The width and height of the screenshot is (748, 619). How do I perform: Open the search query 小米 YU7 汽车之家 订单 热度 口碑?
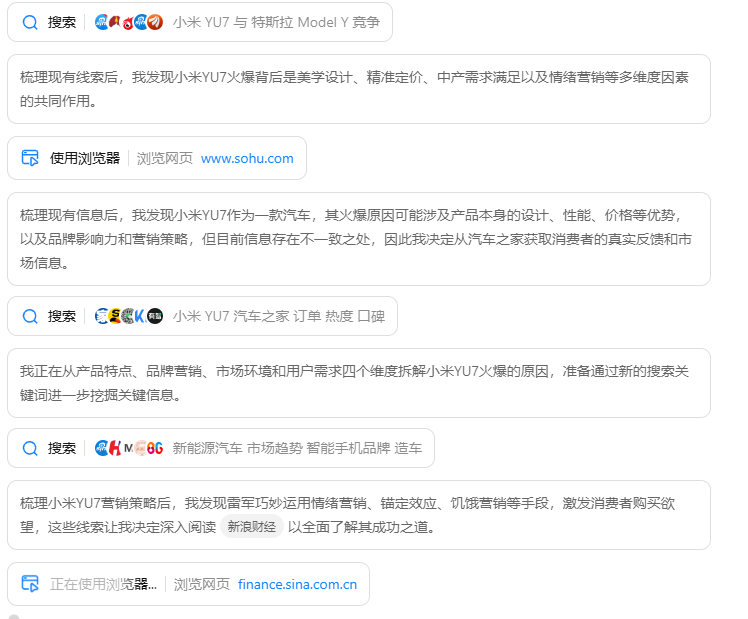pos(279,316)
